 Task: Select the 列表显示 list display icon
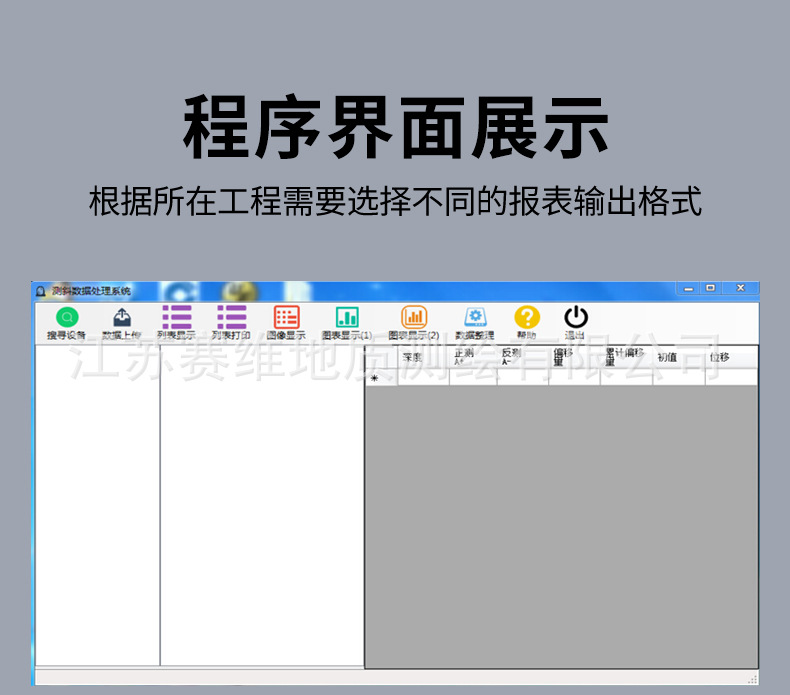(x=177, y=317)
